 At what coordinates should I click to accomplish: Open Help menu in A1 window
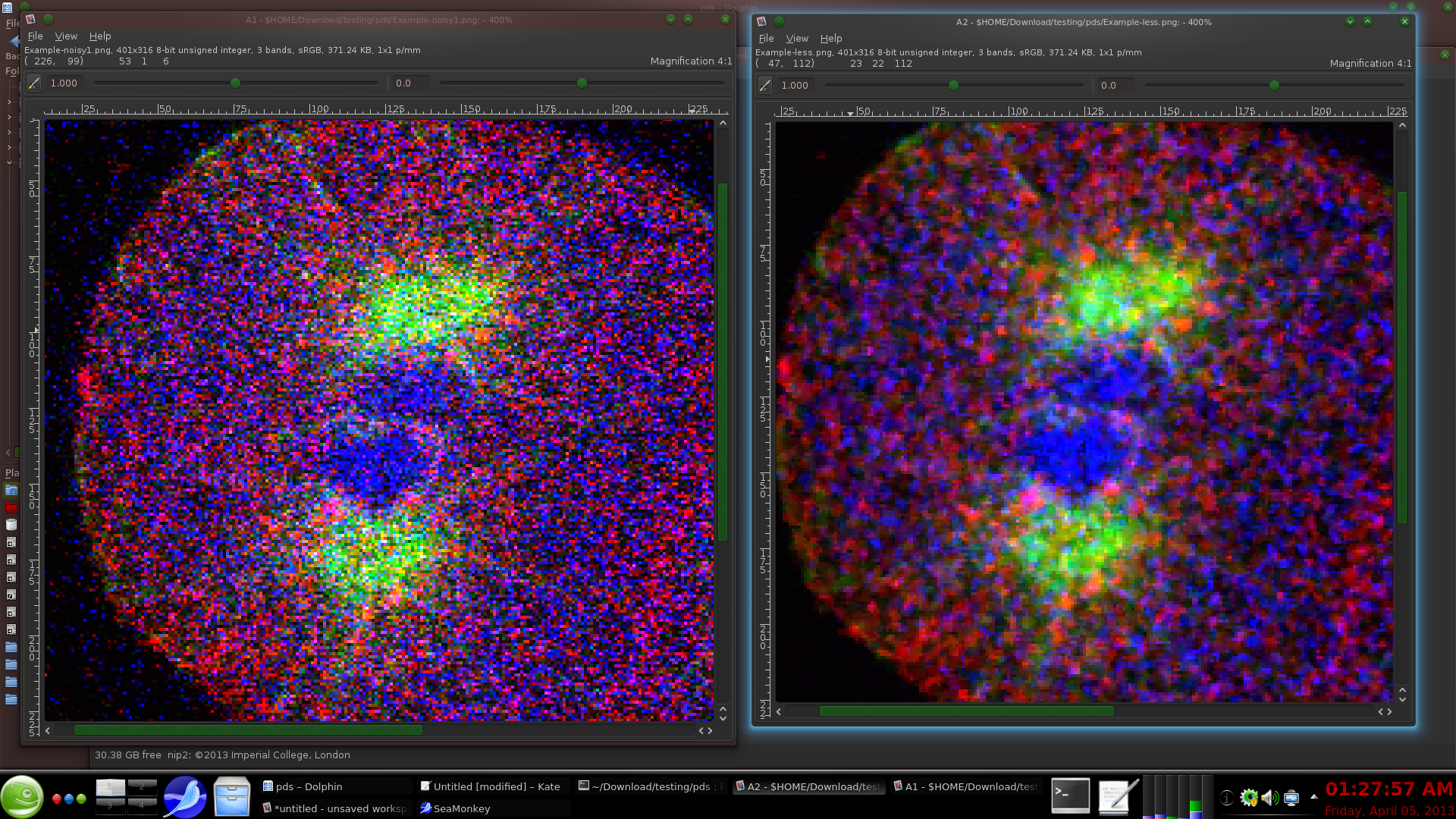click(x=100, y=36)
